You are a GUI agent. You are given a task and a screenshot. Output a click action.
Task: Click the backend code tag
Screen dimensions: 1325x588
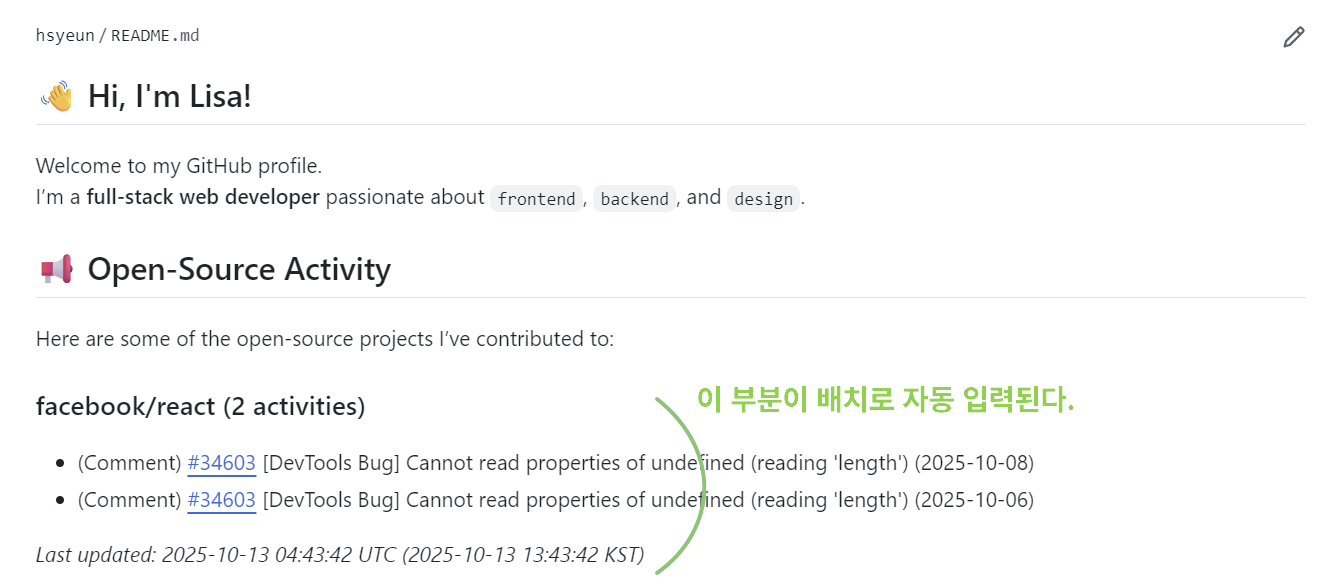tap(634, 199)
